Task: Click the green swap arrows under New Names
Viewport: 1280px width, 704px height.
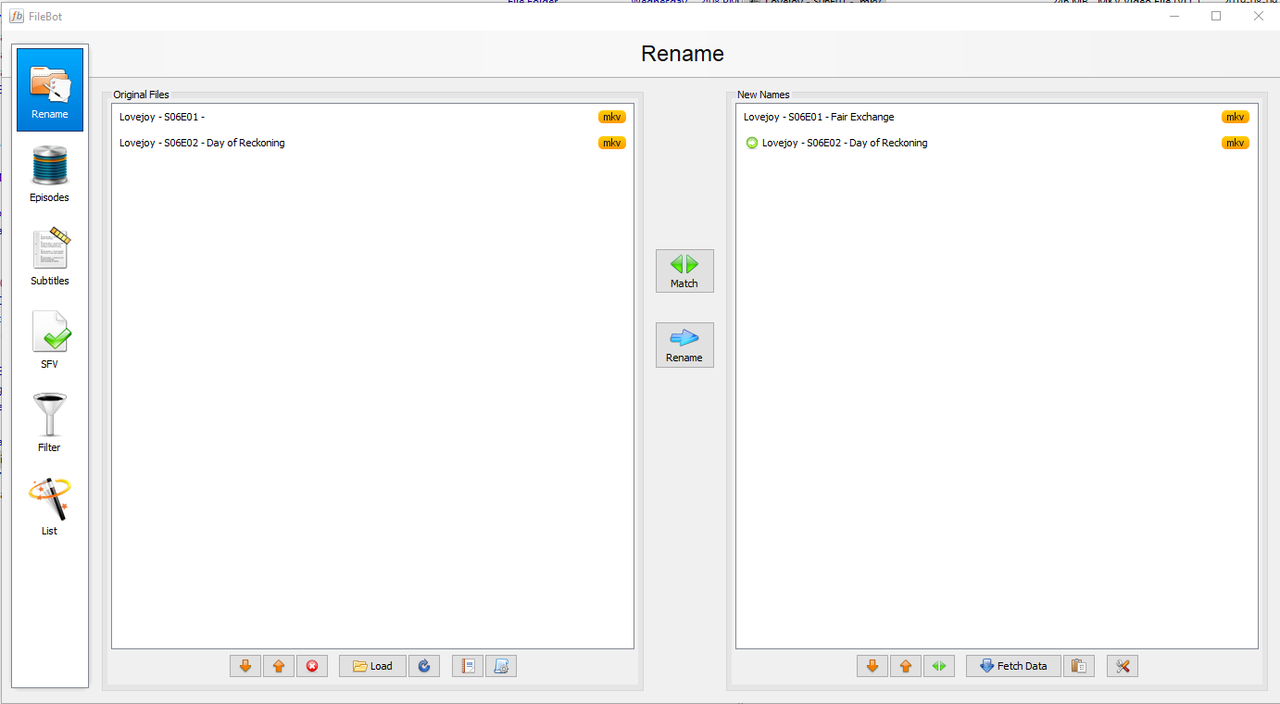Action: coord(939,666)
